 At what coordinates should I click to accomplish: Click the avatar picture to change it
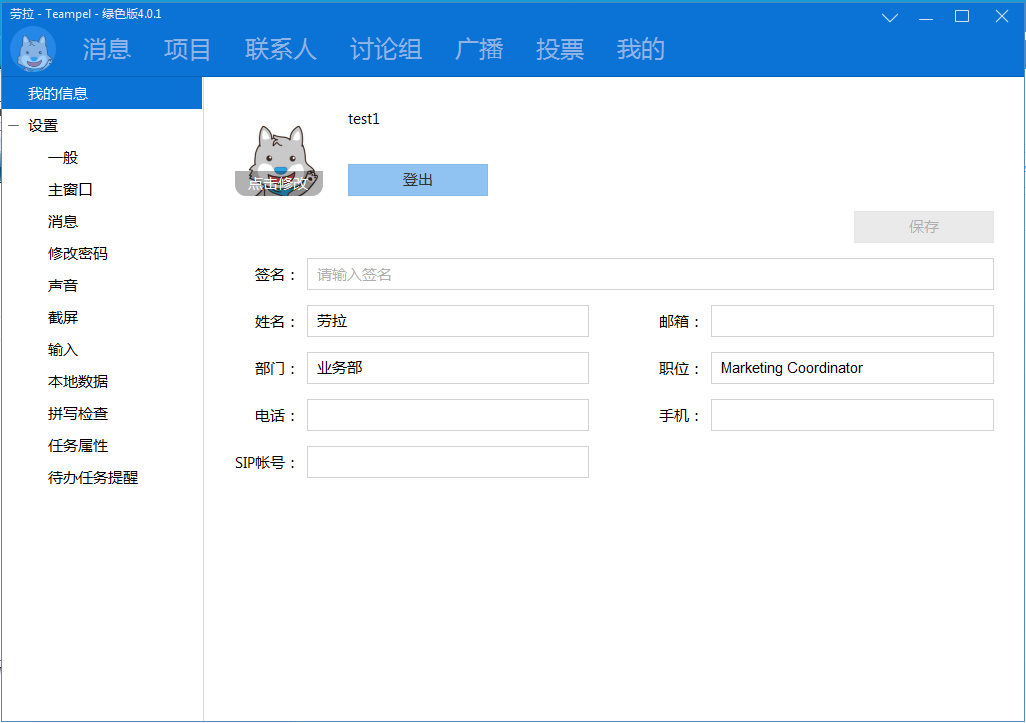point(279,159)
